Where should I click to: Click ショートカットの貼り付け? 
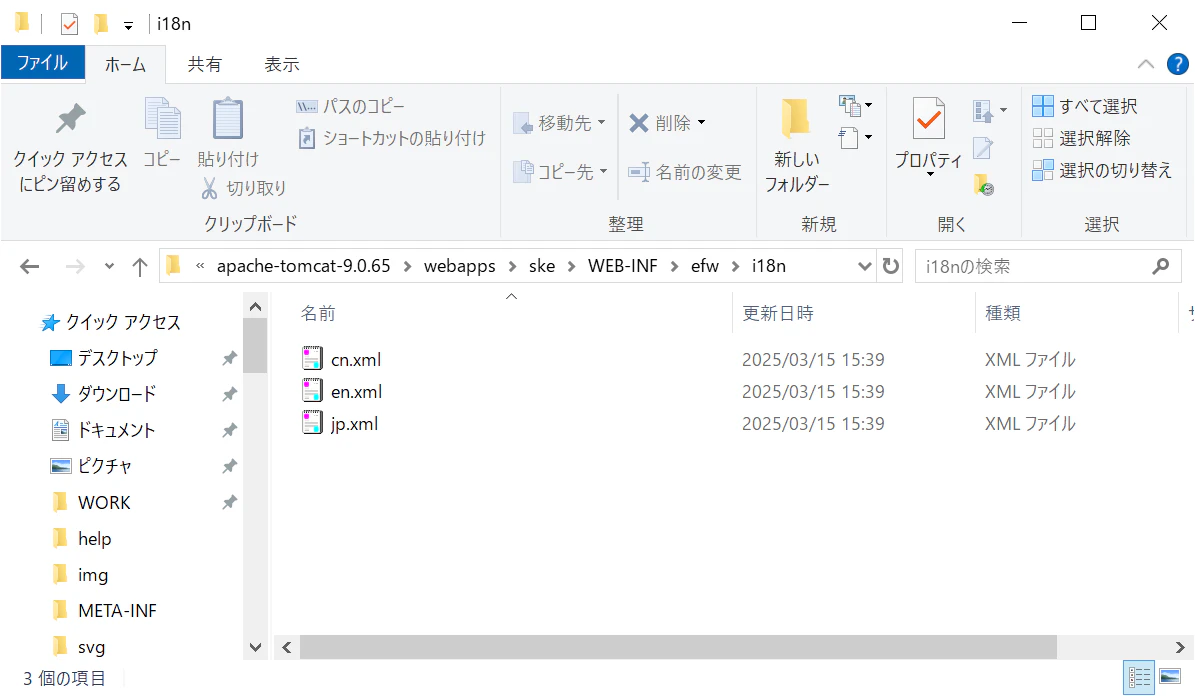(x=392, y=138)
